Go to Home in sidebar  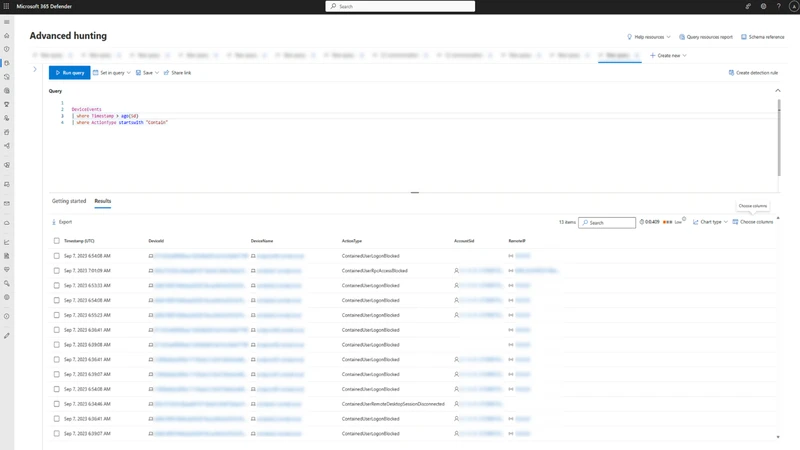click(7, 36)
